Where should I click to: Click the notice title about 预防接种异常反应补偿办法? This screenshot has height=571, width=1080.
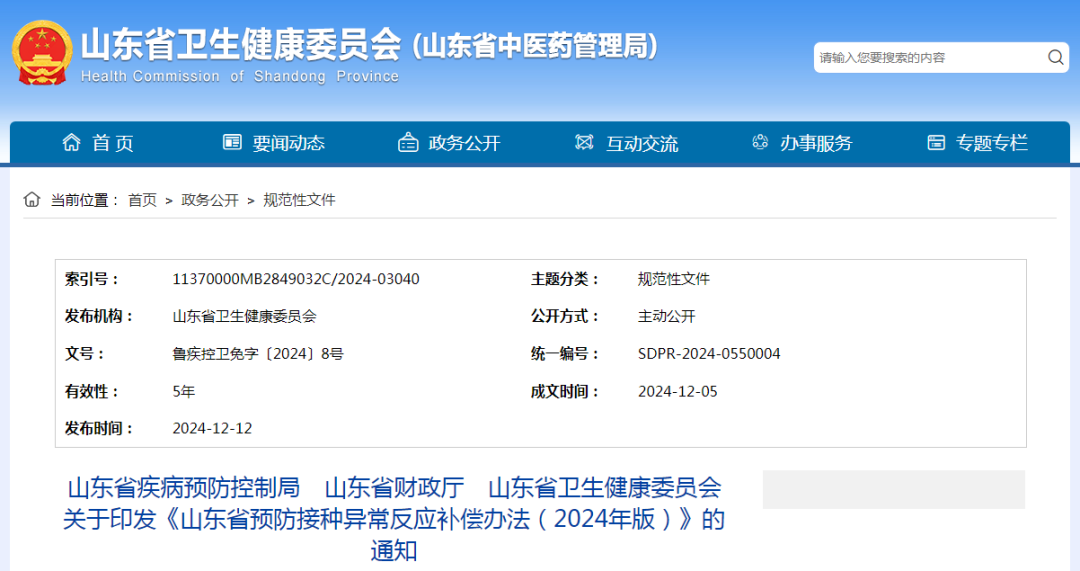pyautogui.click(x=394, y=518)
